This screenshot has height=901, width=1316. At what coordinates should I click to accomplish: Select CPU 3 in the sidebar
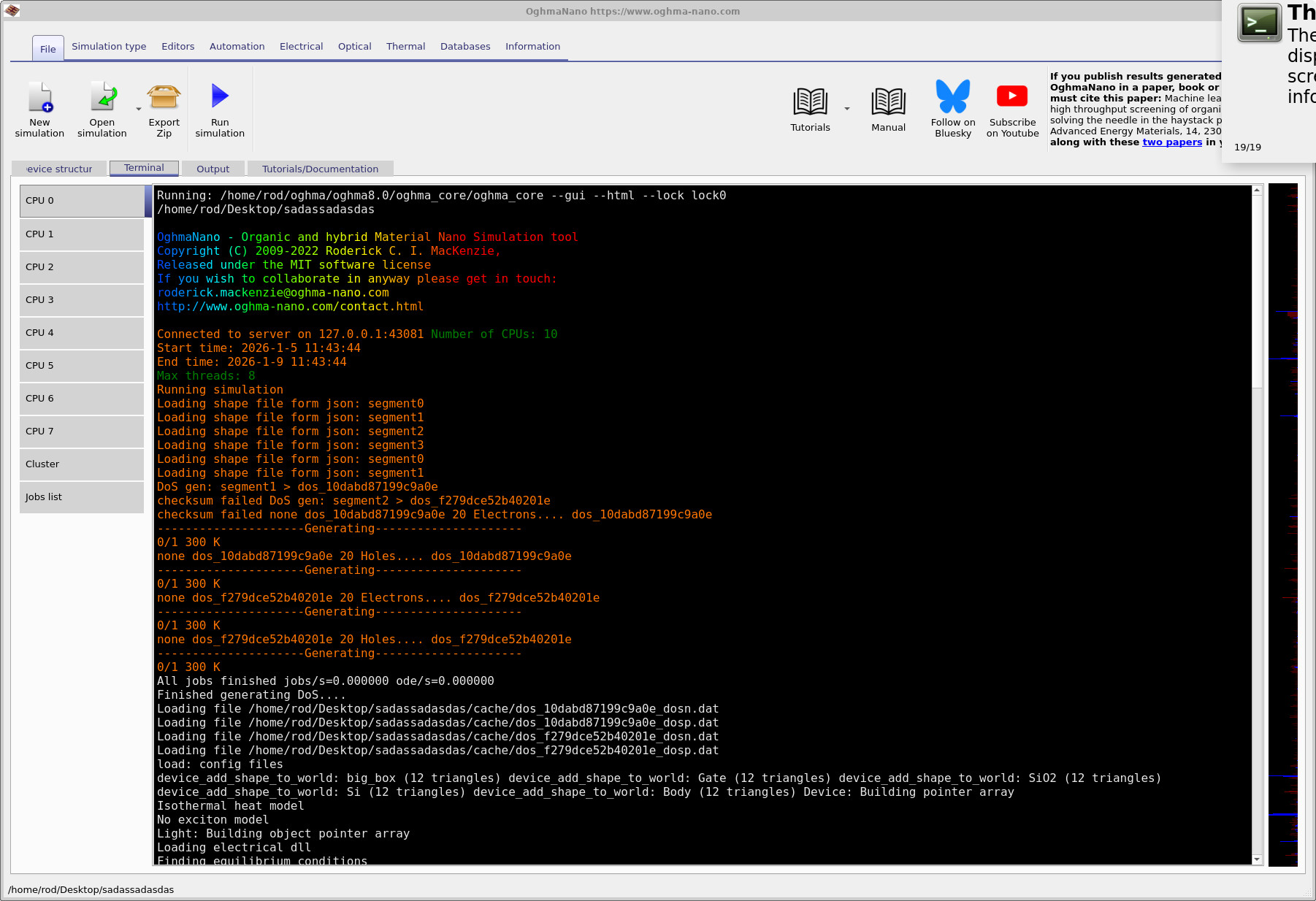click(x=80, y=299)
